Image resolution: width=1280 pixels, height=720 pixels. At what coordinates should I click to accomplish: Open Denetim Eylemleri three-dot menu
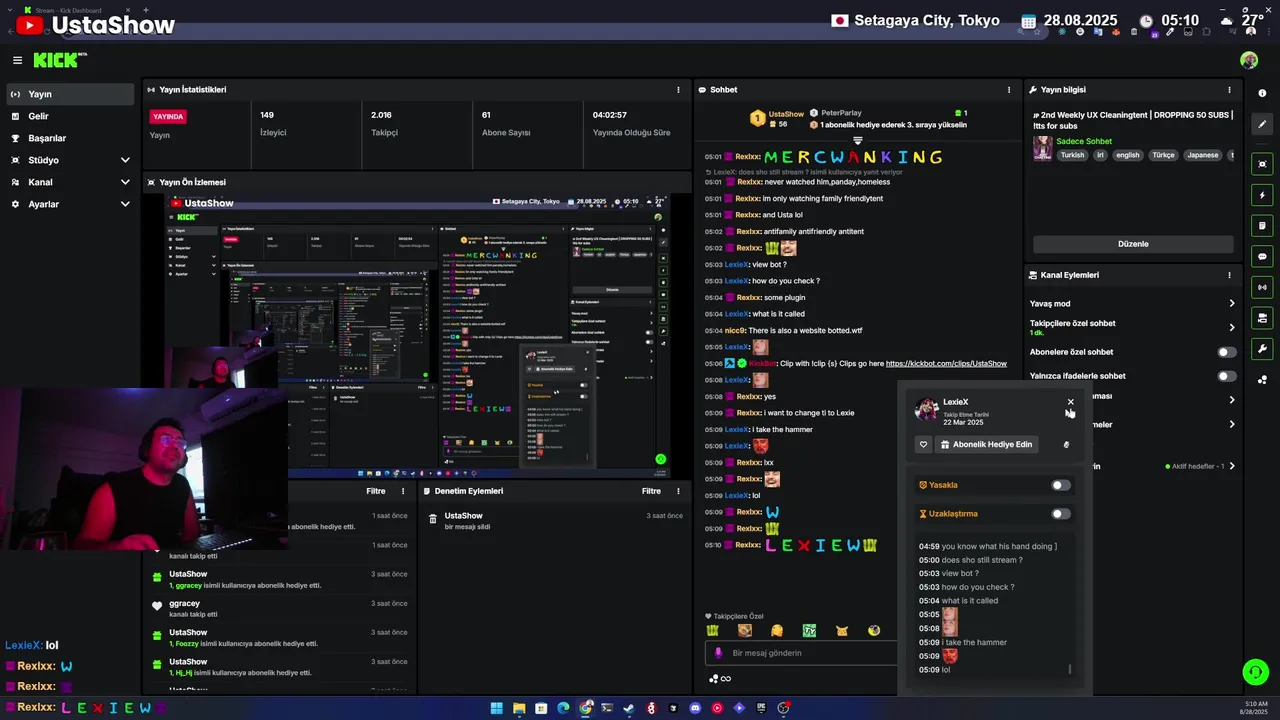[x=678, y=491]
